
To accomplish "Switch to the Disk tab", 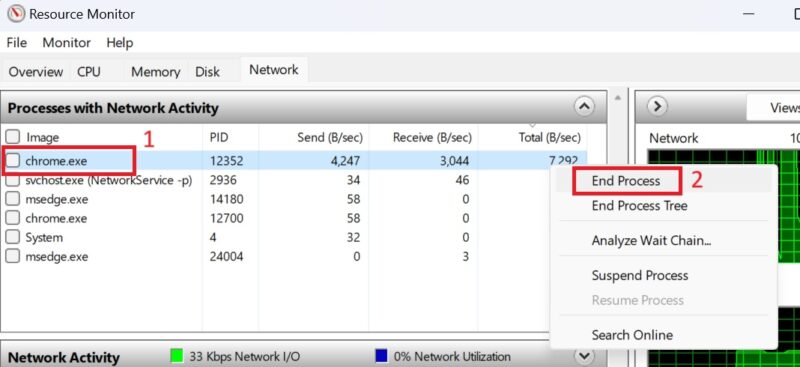I will point(207,72).
